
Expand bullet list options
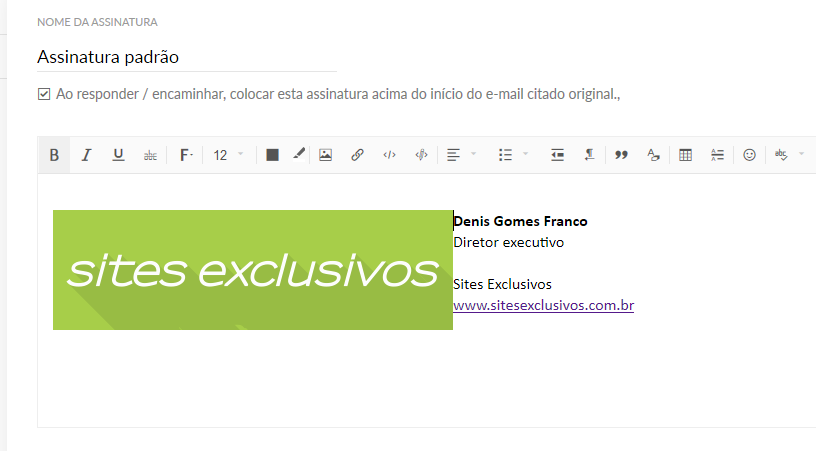tap(525, 154)
